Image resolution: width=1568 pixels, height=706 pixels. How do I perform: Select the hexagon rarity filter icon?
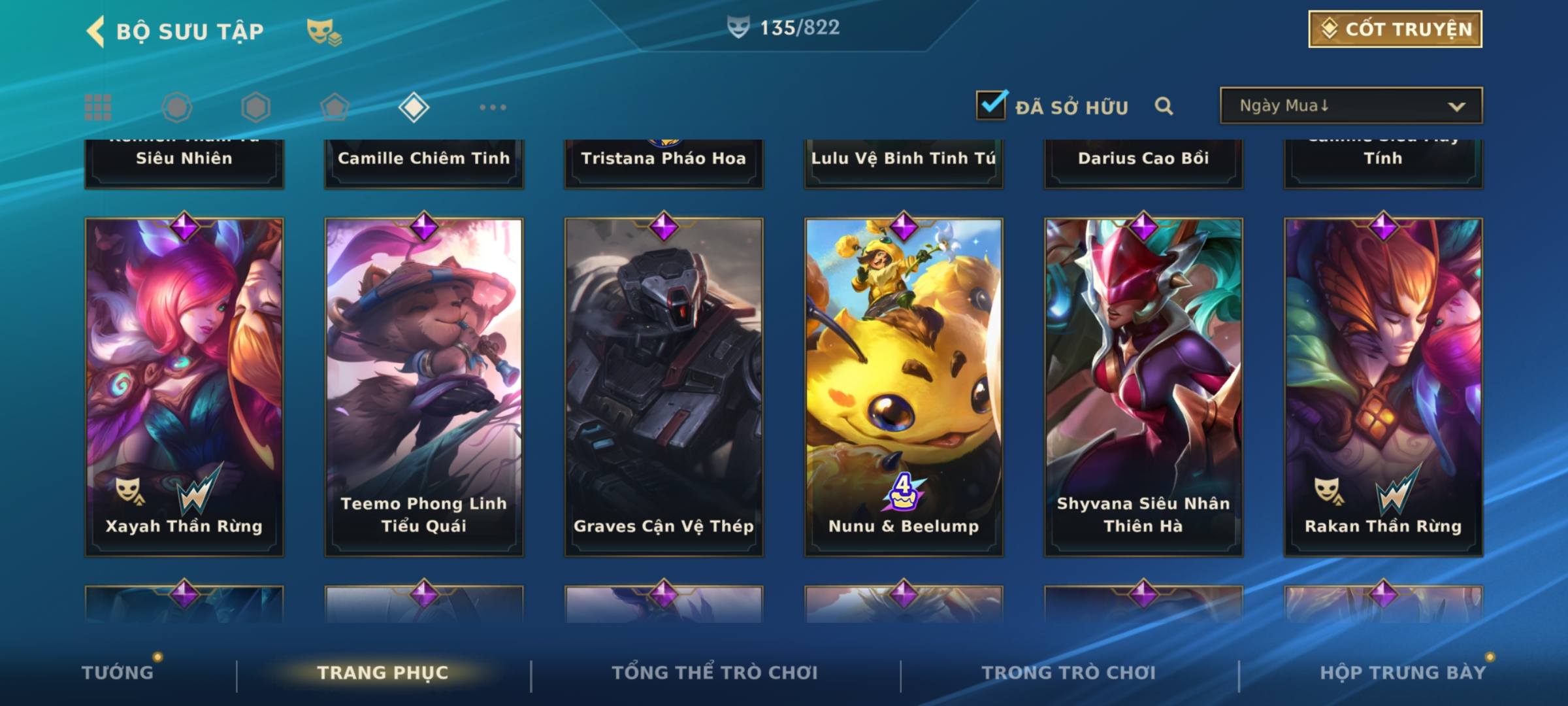pyautogui.click(x=255, y=107)
